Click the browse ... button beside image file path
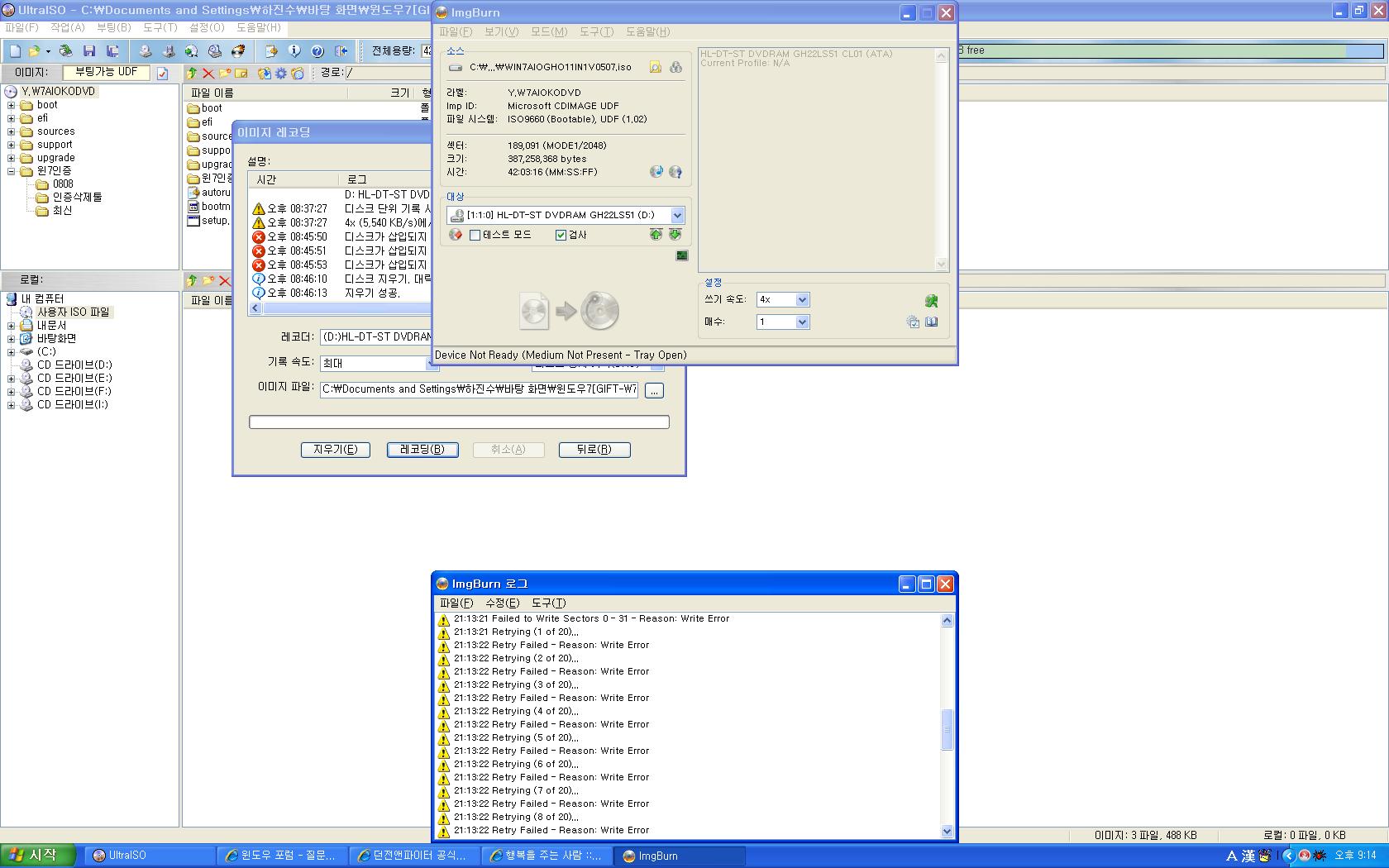 pyautogui.click(x=654, y=390)
